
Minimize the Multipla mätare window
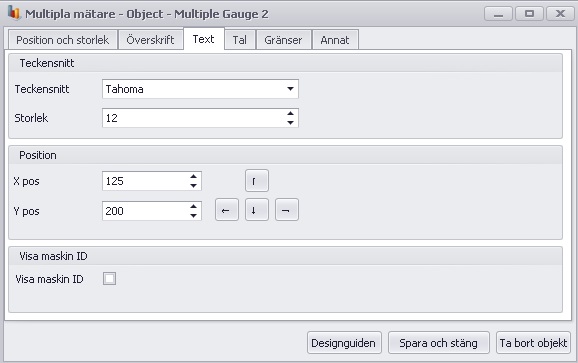point(498,14)
